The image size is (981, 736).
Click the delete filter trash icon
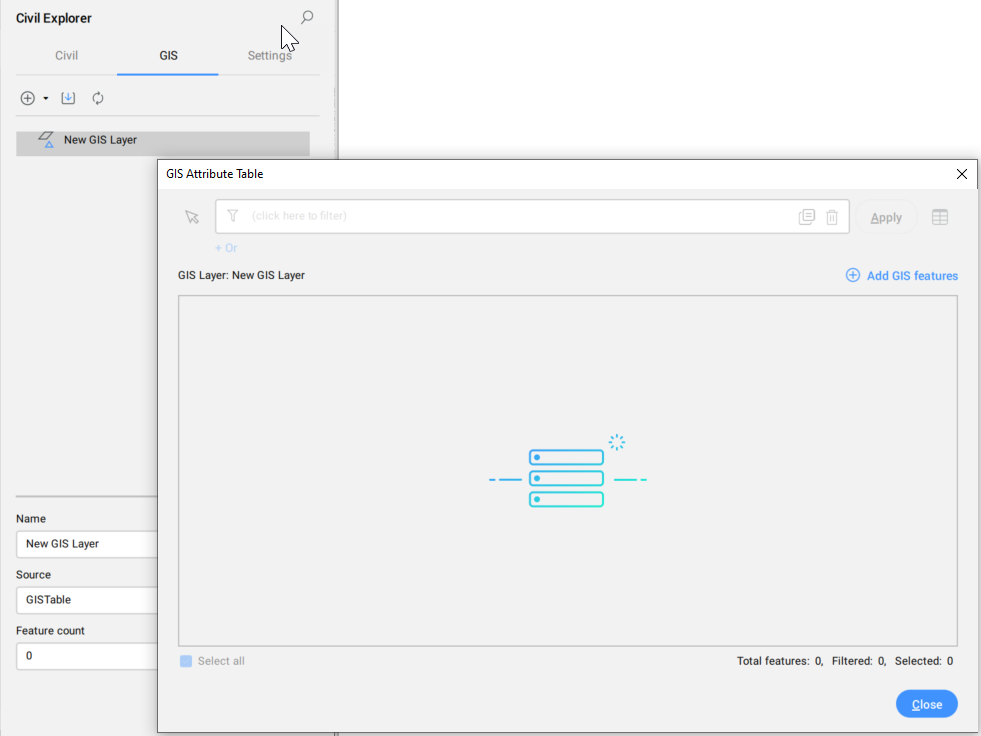(x=832, y=217)
